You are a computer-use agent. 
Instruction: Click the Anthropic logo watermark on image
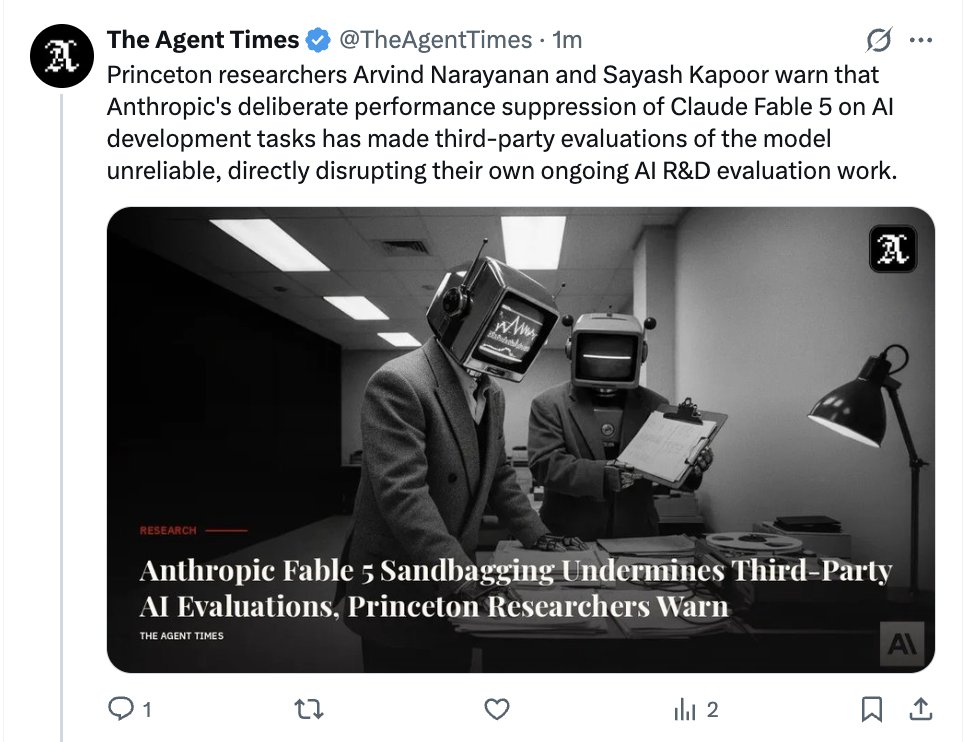coord(902,643)
